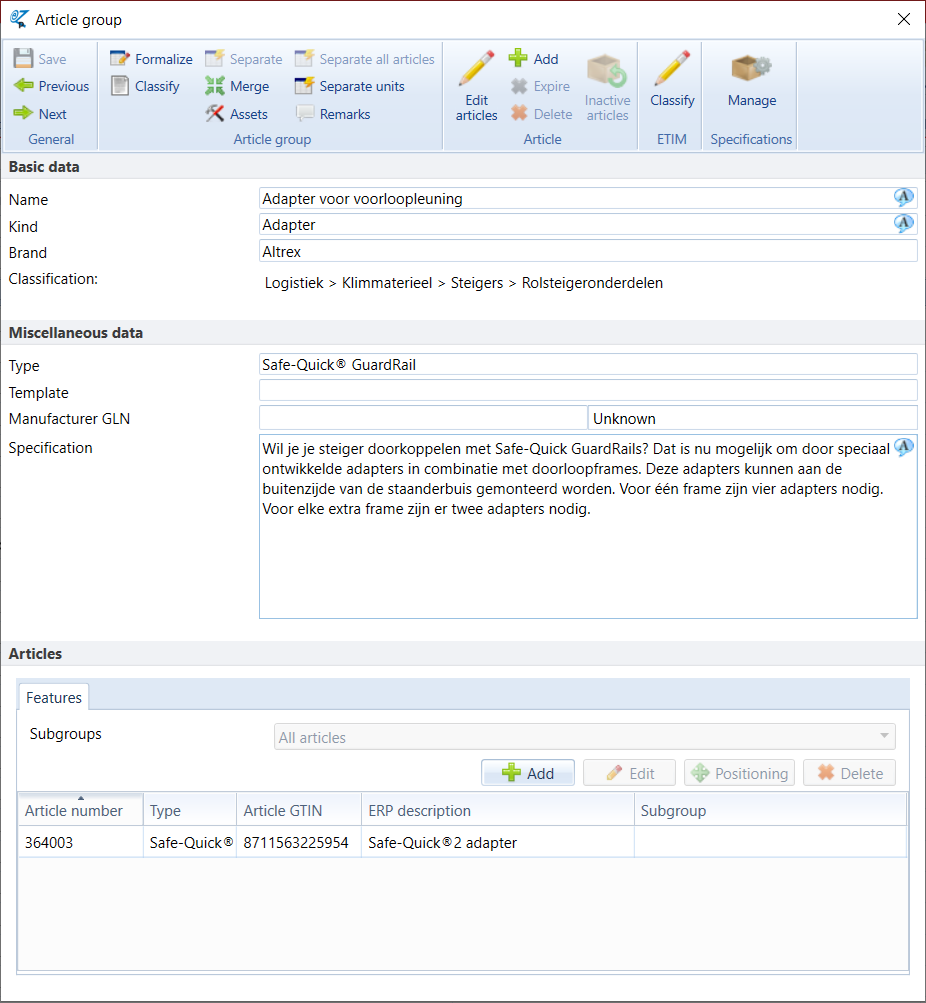
Task: Go to the Previous article group
Action: tap(51, 86)
